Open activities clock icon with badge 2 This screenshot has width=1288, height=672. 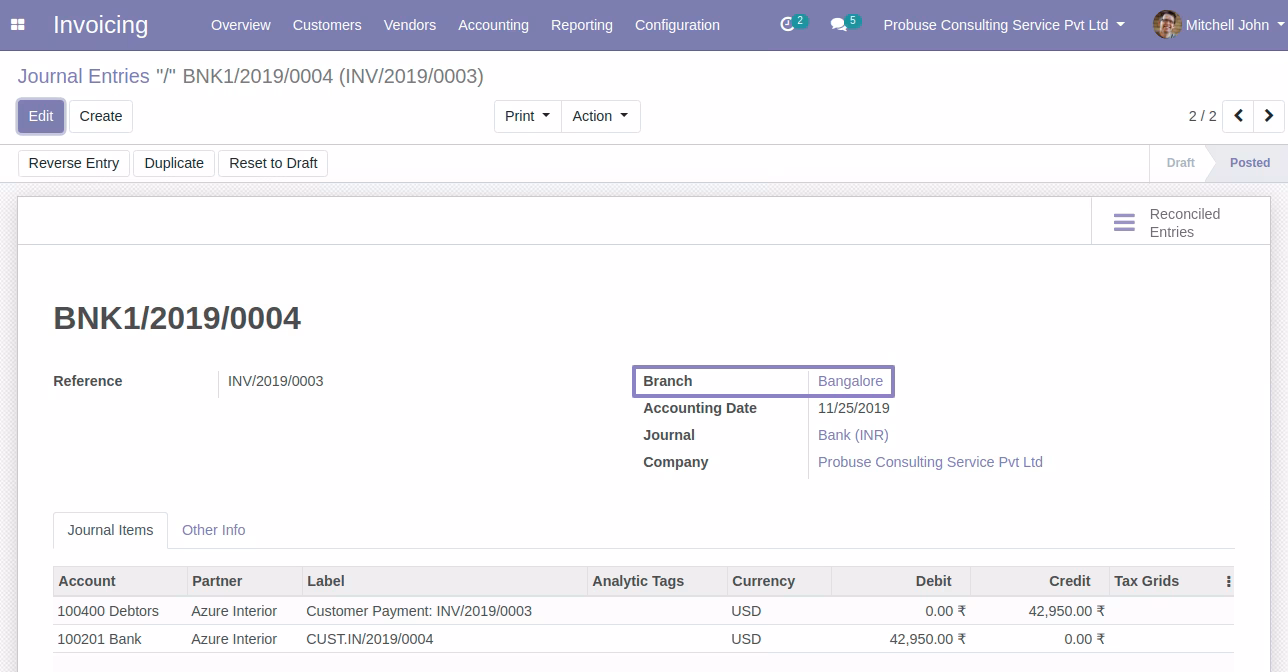point(793,24)
